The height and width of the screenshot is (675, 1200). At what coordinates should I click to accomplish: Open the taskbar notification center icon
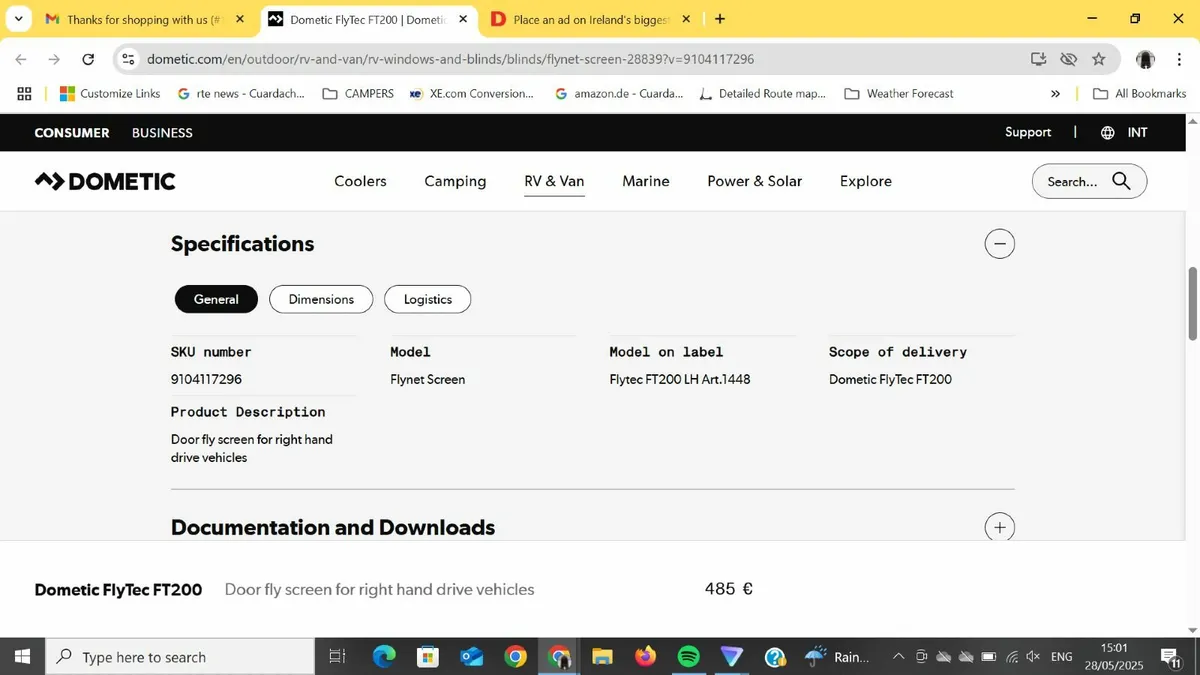coord(1172,656)
